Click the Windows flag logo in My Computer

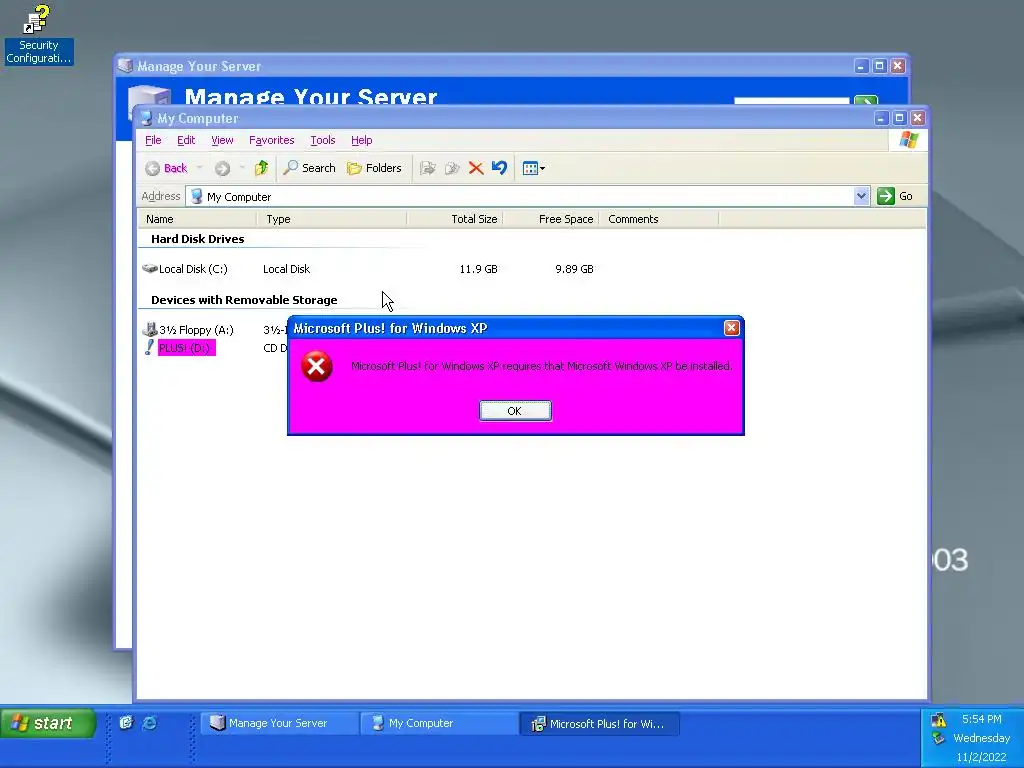click(908, 140)
